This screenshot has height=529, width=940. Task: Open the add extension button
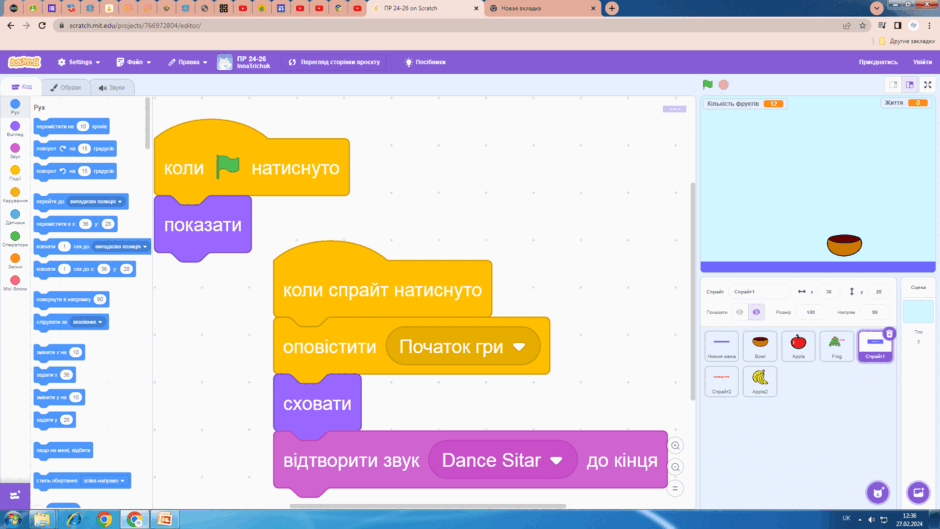tap(15, 495)
